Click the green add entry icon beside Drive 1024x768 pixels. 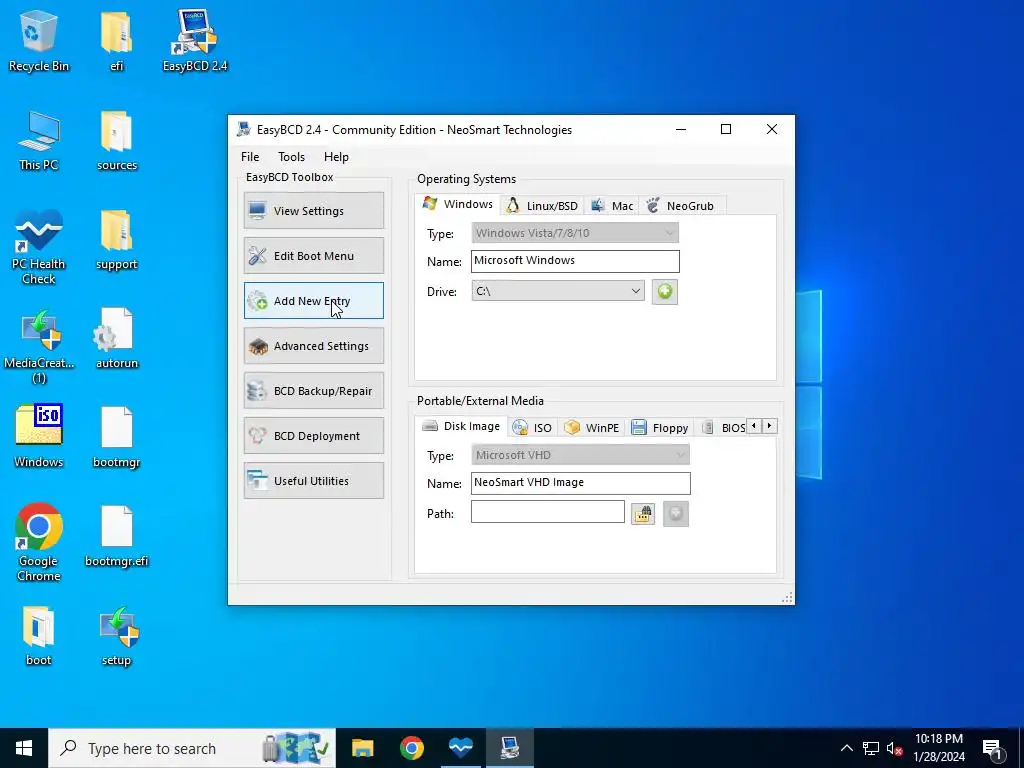click(665, 291)
